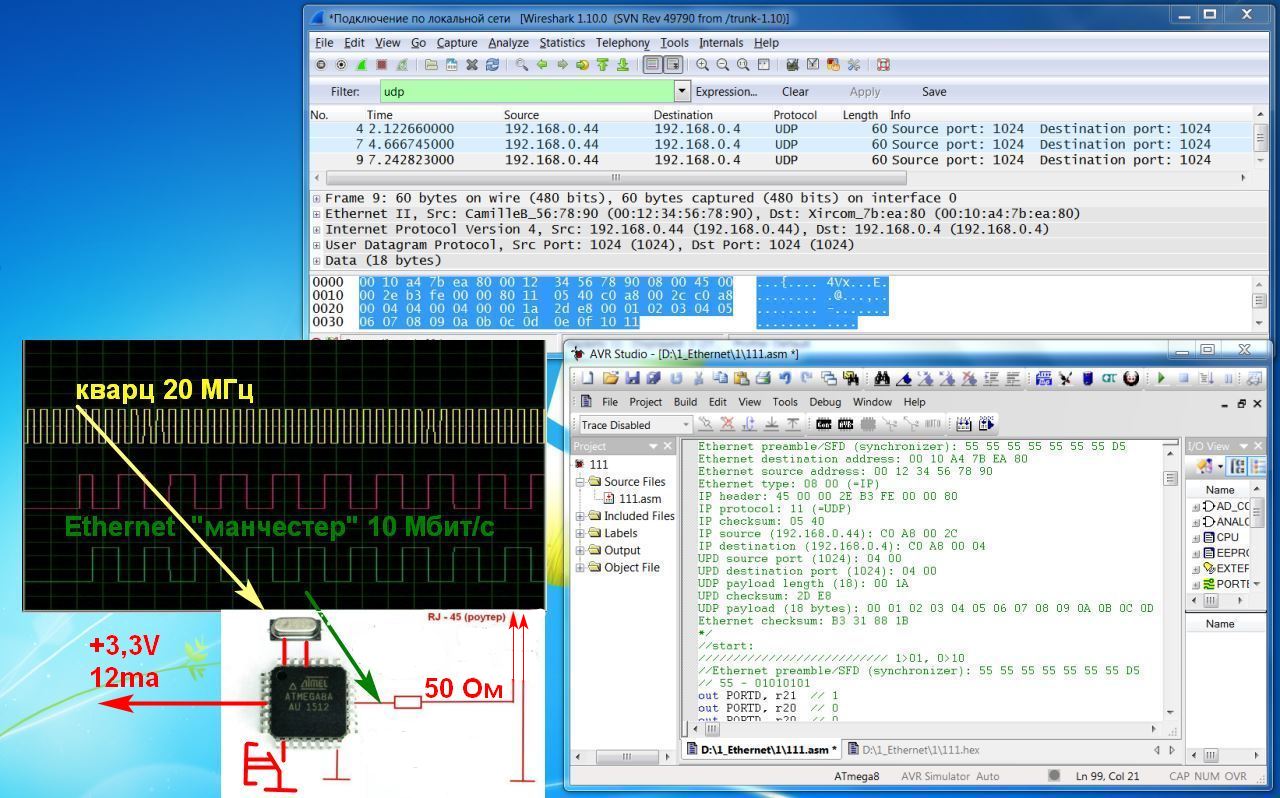
Task: Expand the Included Files tree node
Action: tap(580, 516)
